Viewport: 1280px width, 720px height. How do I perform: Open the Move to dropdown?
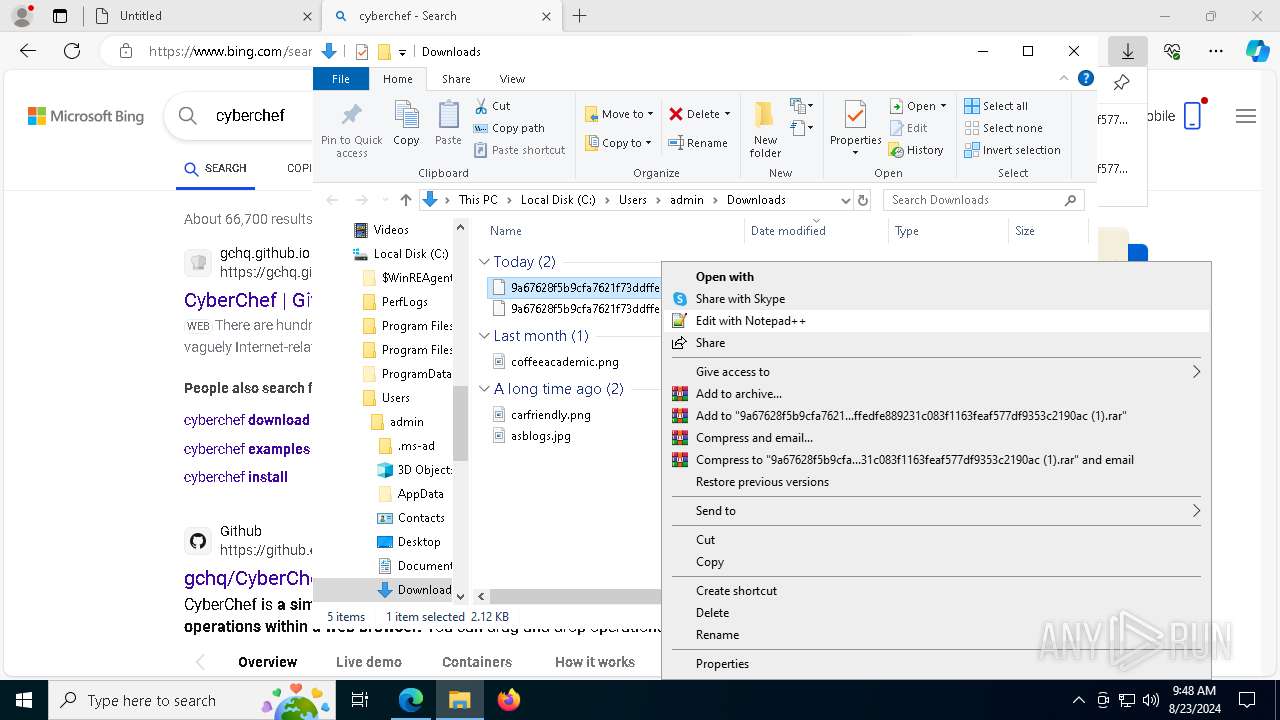[619, 114]
